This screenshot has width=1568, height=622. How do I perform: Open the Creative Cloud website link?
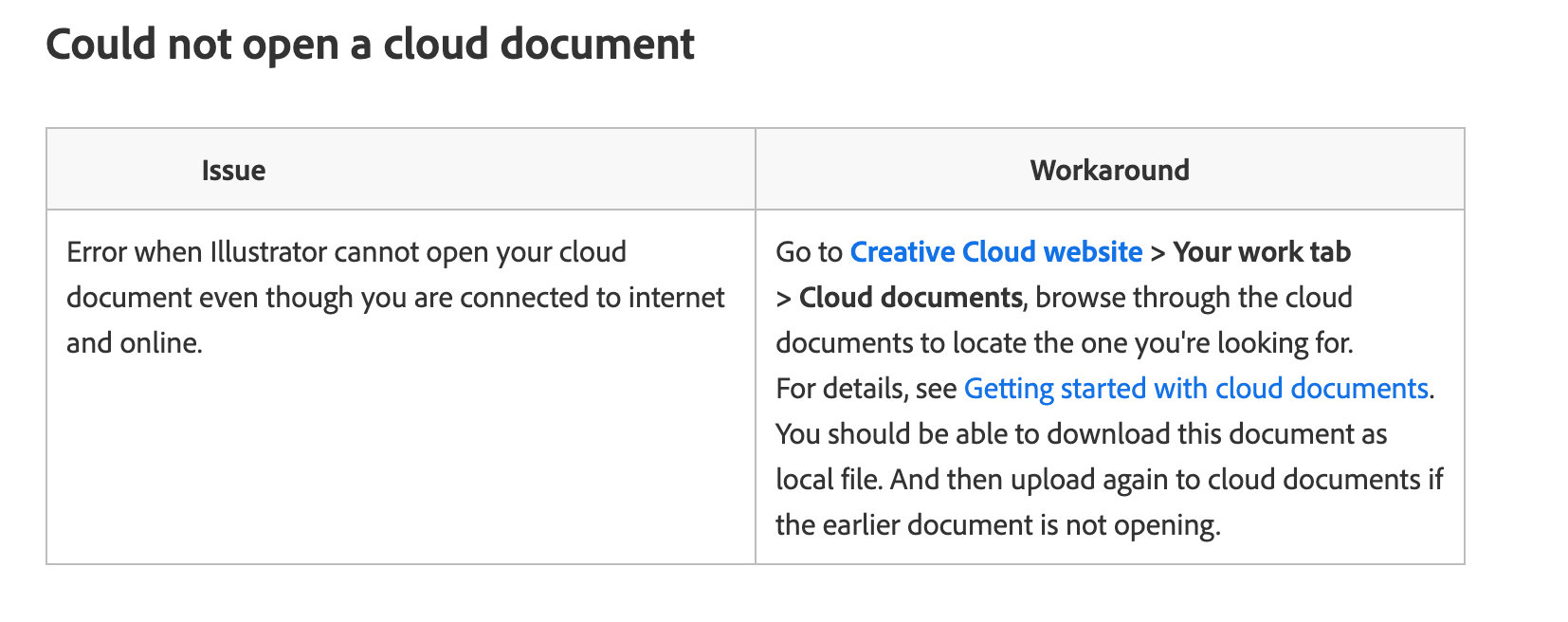pyautogui.click(x=995, y=252)
